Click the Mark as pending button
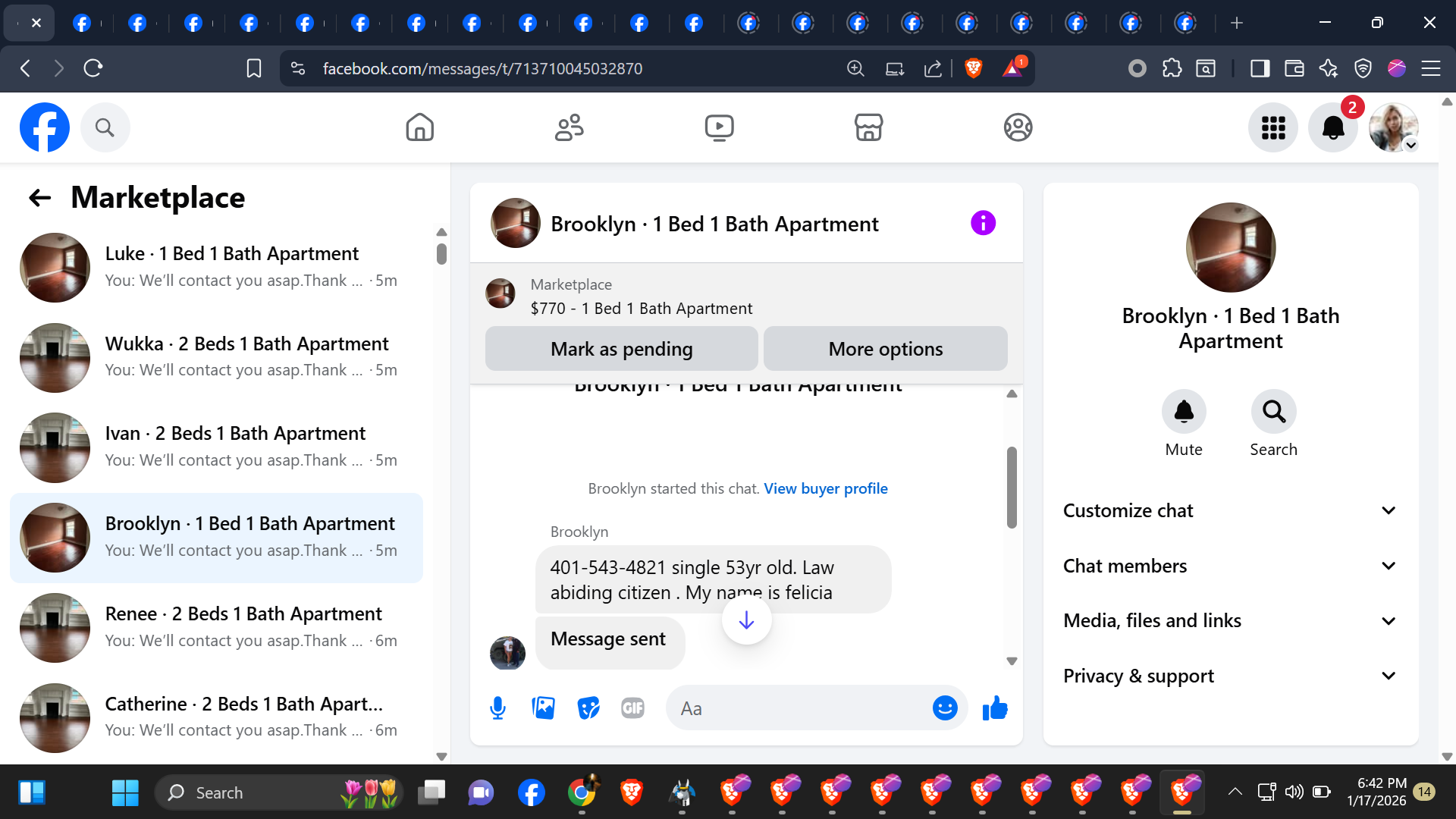 point(621,349)
